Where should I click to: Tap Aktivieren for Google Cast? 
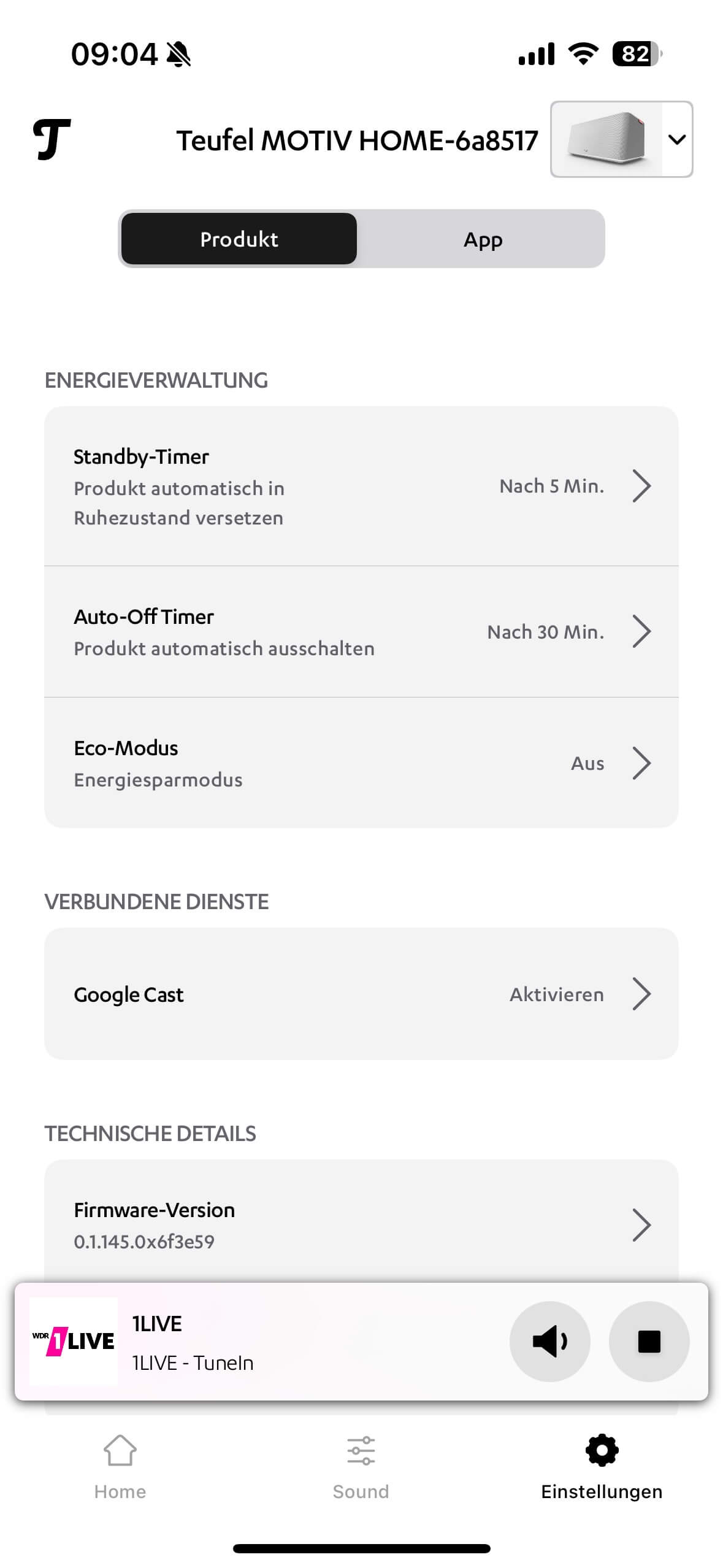point(556,994)
